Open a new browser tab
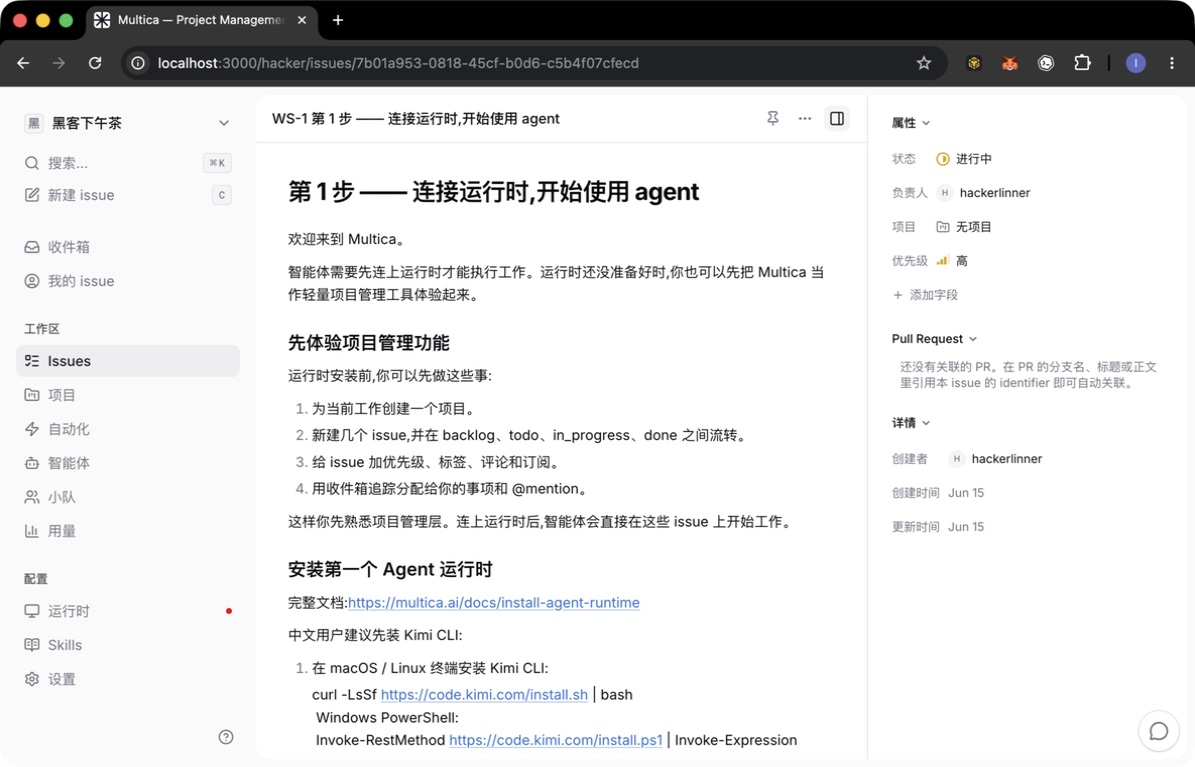 pyautogui.click(x=338, y=20)
